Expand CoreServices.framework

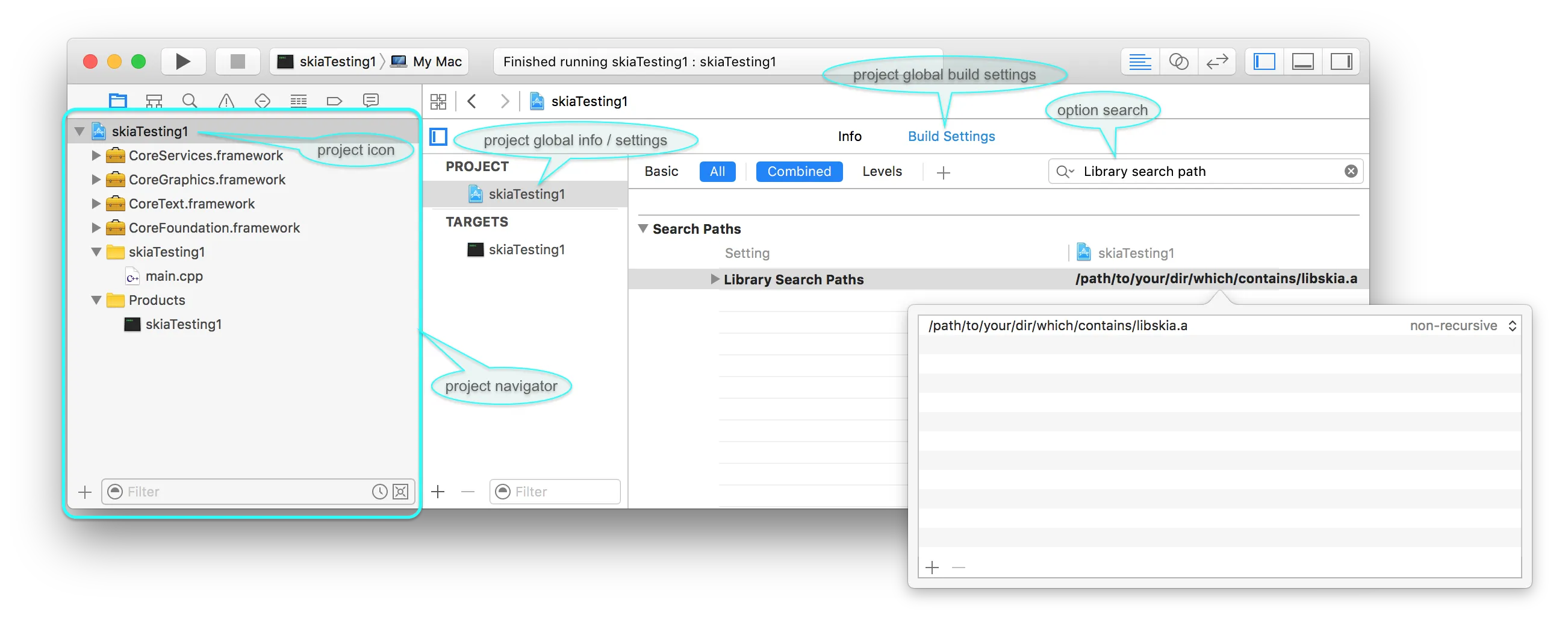[96, 155]
